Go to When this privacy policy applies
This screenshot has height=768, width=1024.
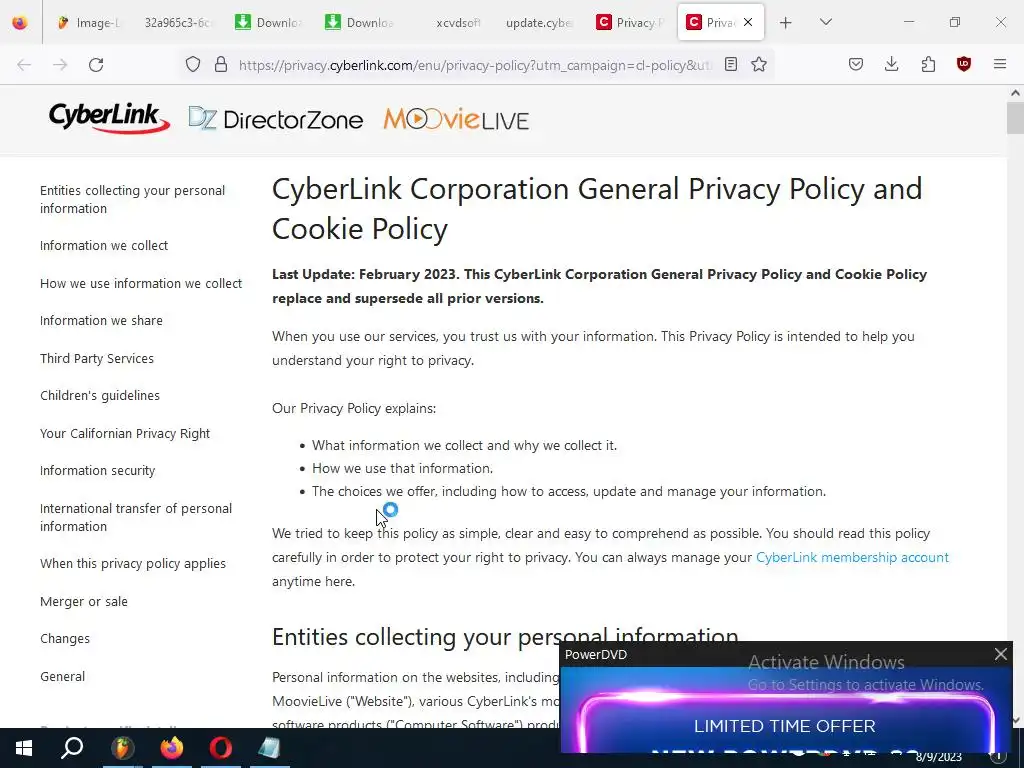point(133,564)
